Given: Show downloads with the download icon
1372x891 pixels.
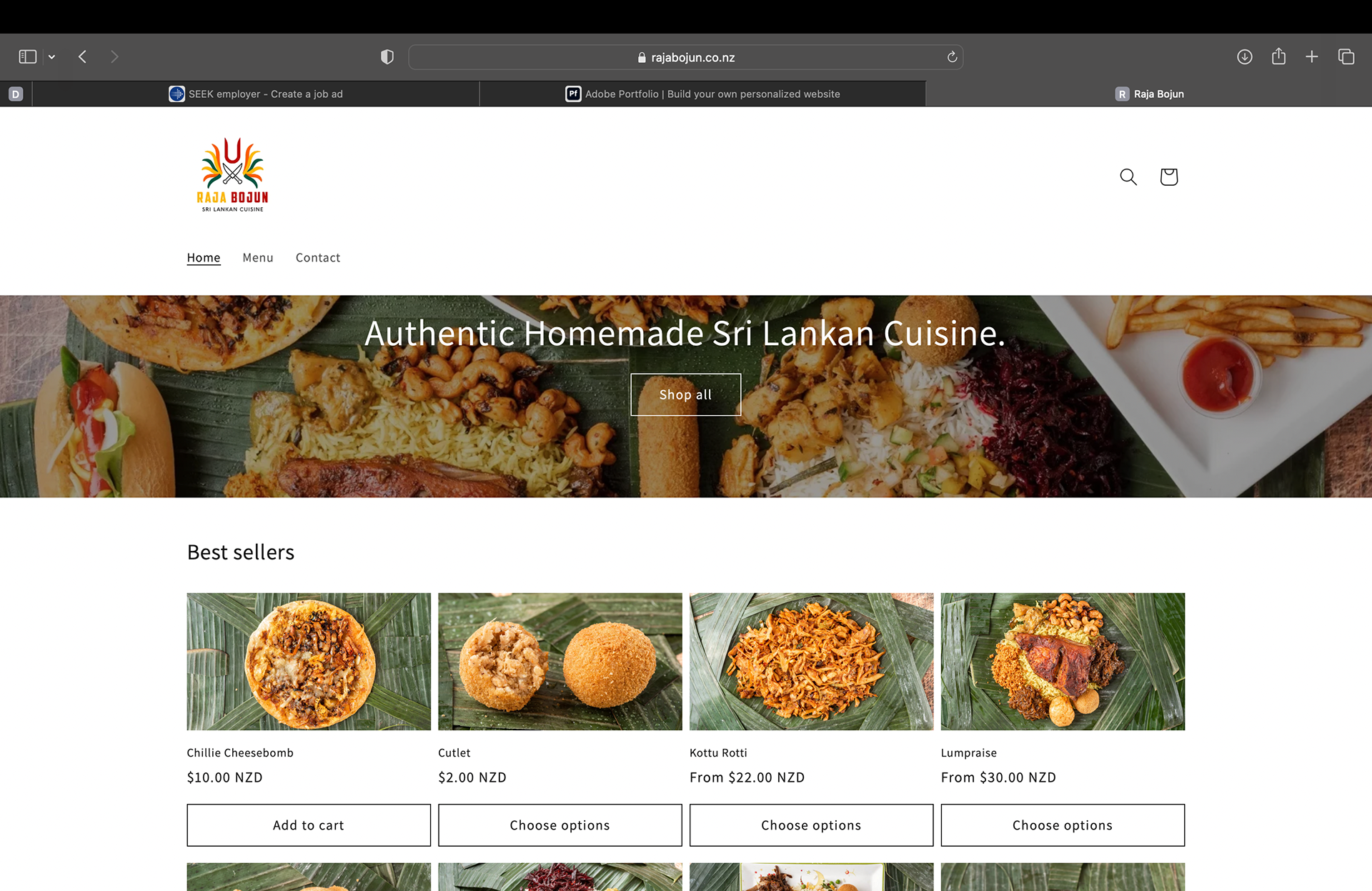Looking at the screenshot, I should click(x=1245, y=56).
